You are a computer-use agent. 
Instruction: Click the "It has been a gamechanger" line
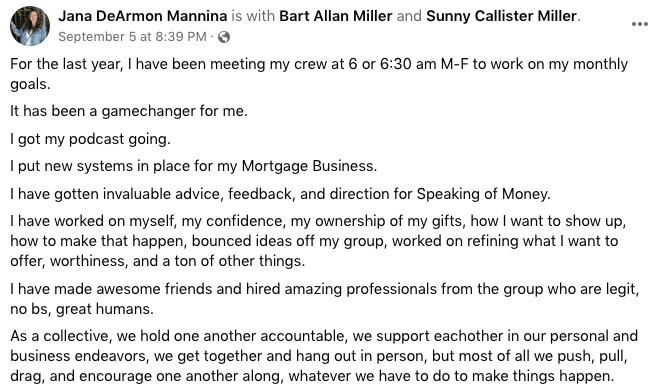[129, 111]
